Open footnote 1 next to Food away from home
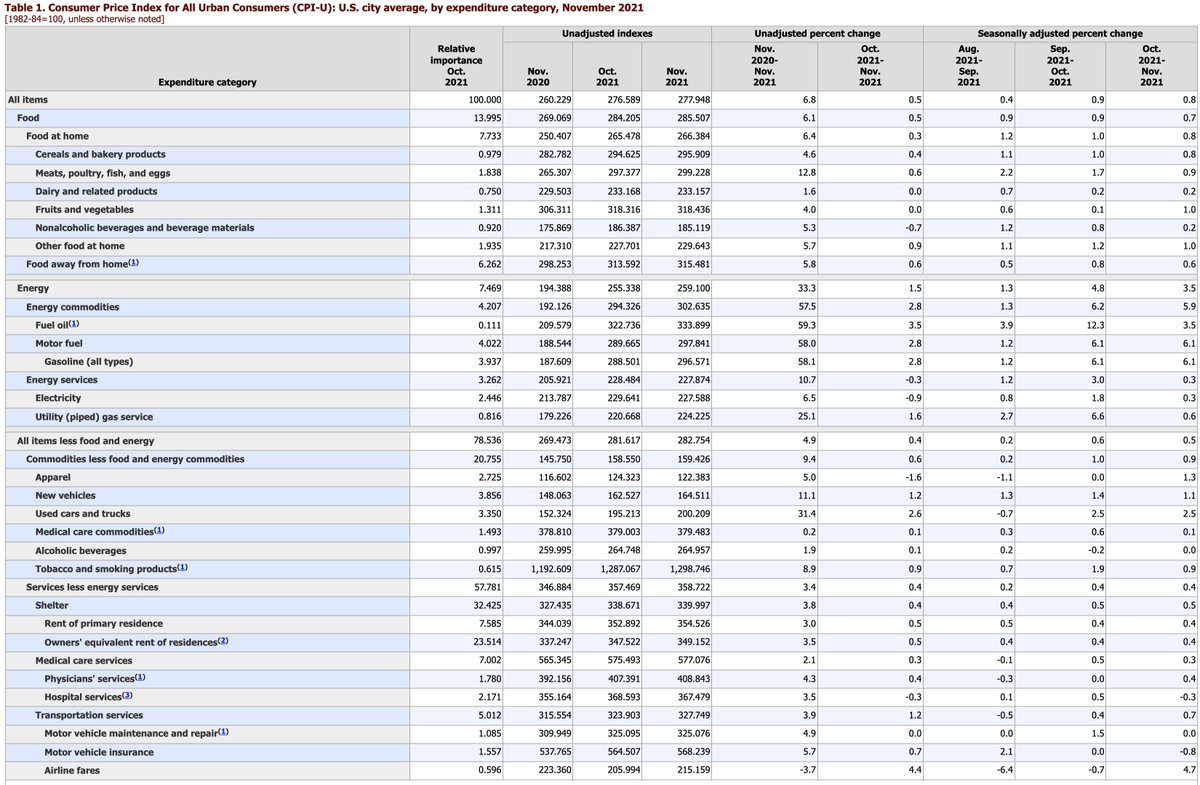1200x785 pixels. [x=133, y=263]
